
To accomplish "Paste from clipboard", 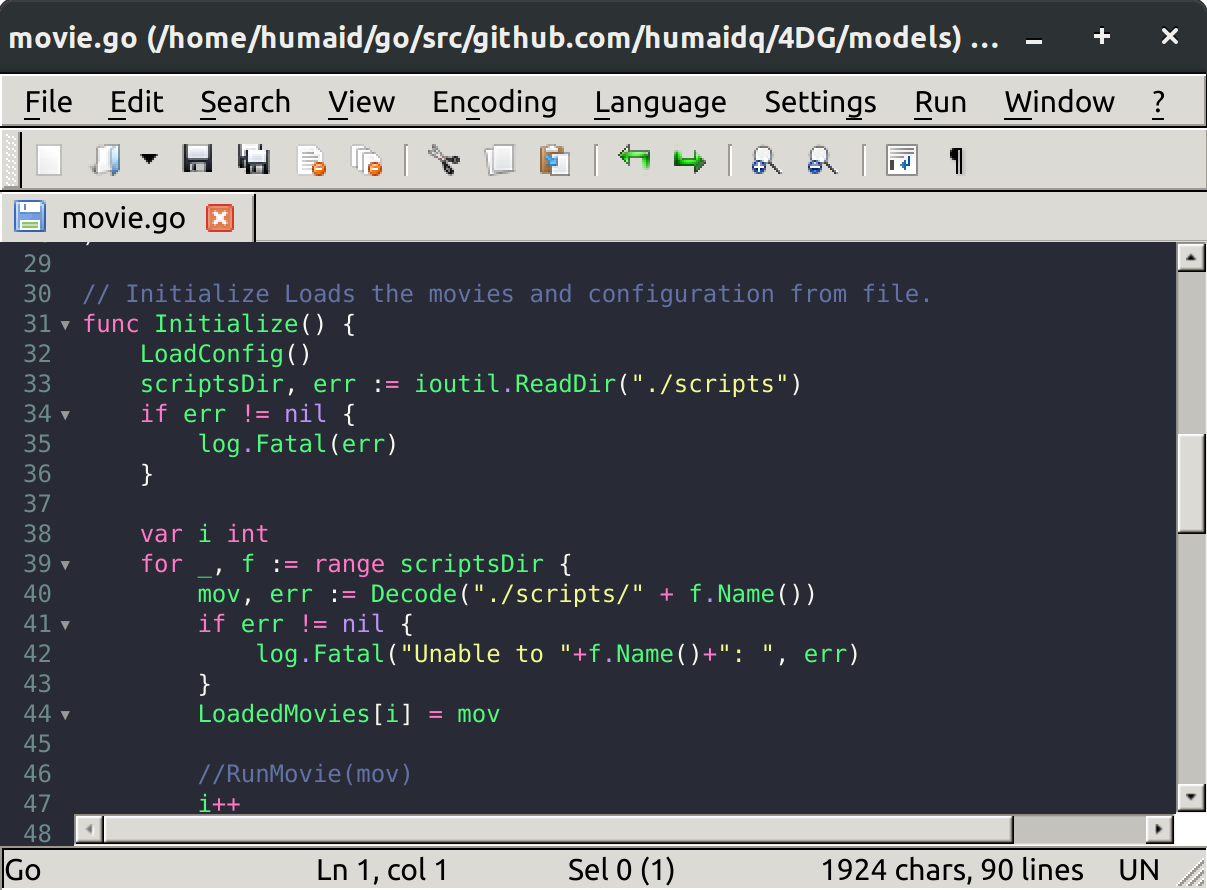I will click(x=557, y=160).
